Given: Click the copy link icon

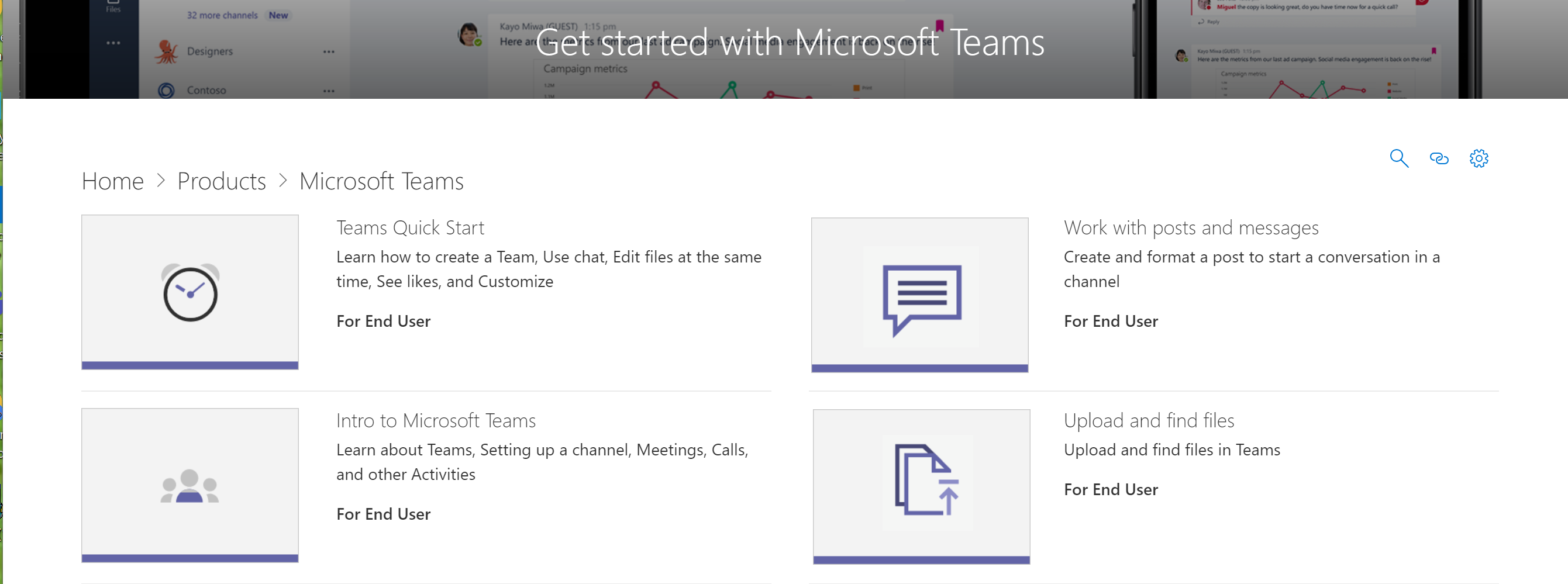Looking at the screenshot, I should pos(1439,158).
